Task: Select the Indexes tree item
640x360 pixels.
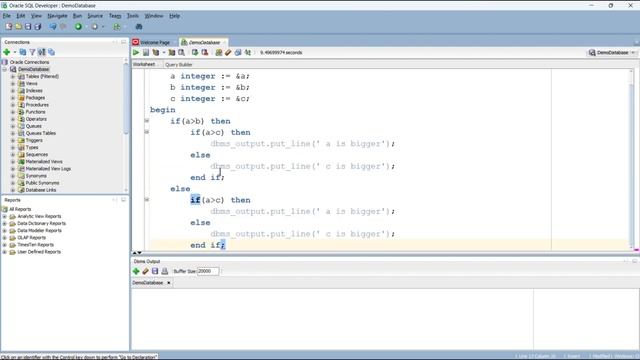Action: coord(34,91)
